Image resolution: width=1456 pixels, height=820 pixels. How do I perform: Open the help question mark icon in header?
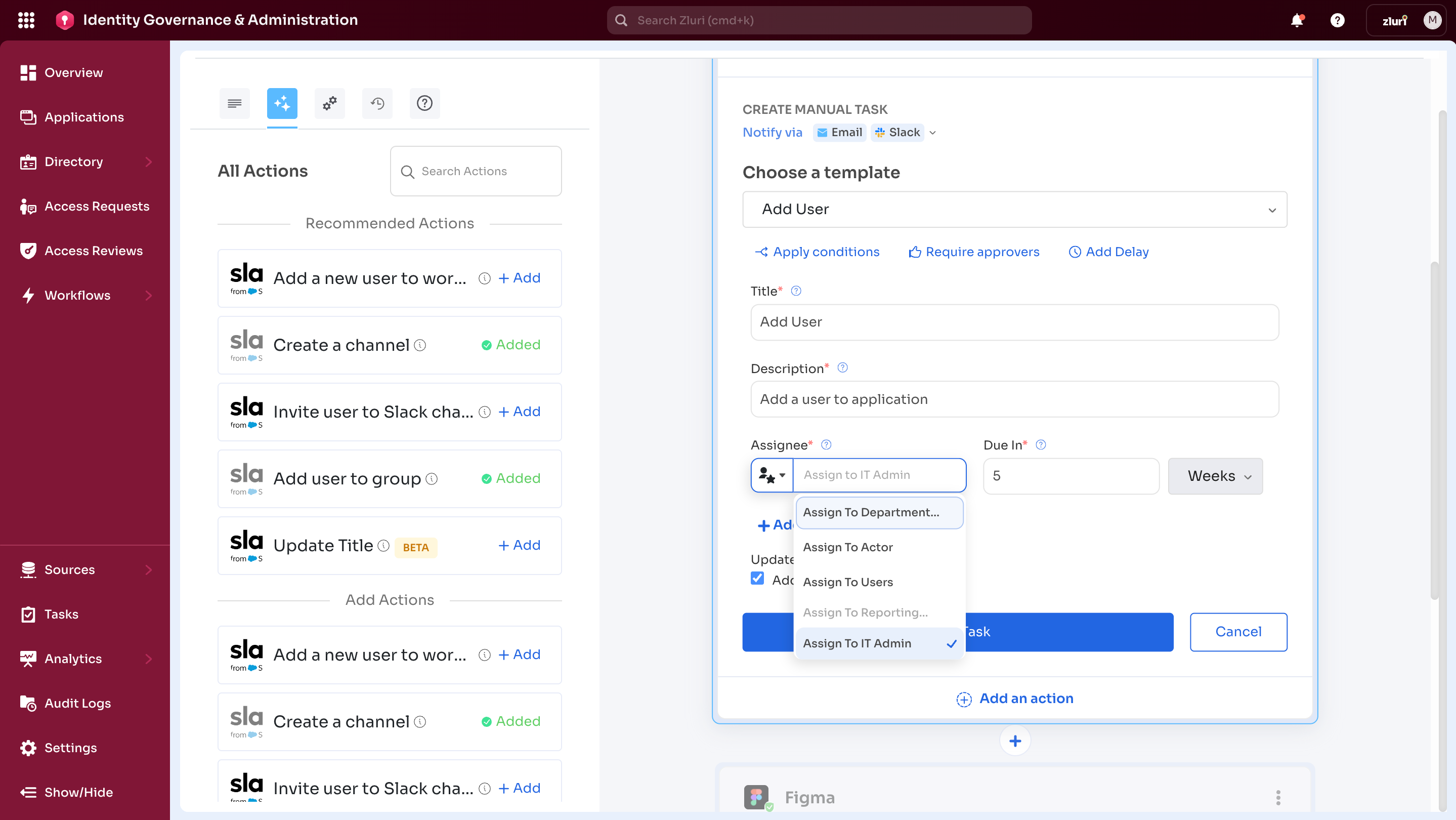[x=1337, y=20]
